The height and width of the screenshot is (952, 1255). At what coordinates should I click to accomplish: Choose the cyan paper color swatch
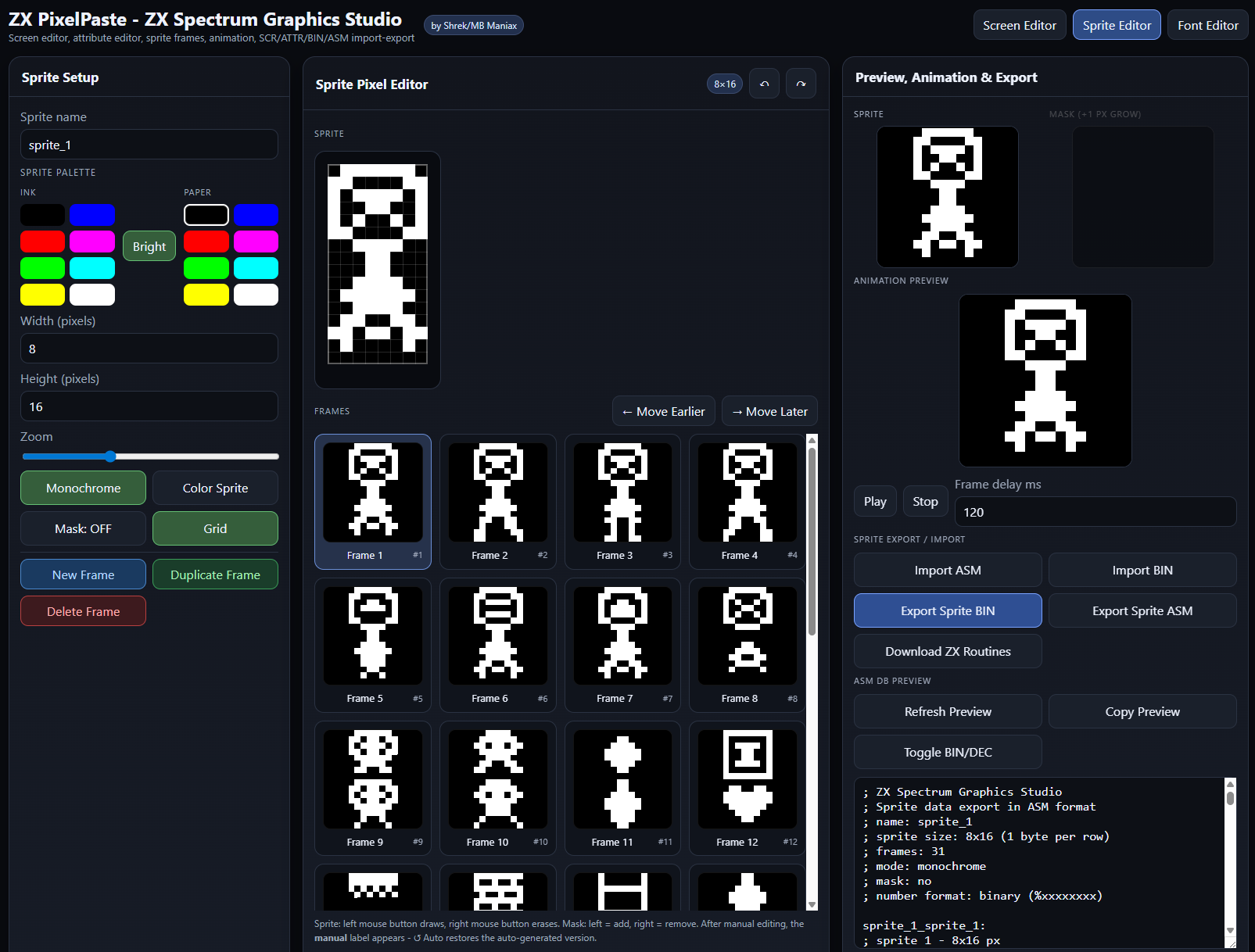tap(256, 268)
